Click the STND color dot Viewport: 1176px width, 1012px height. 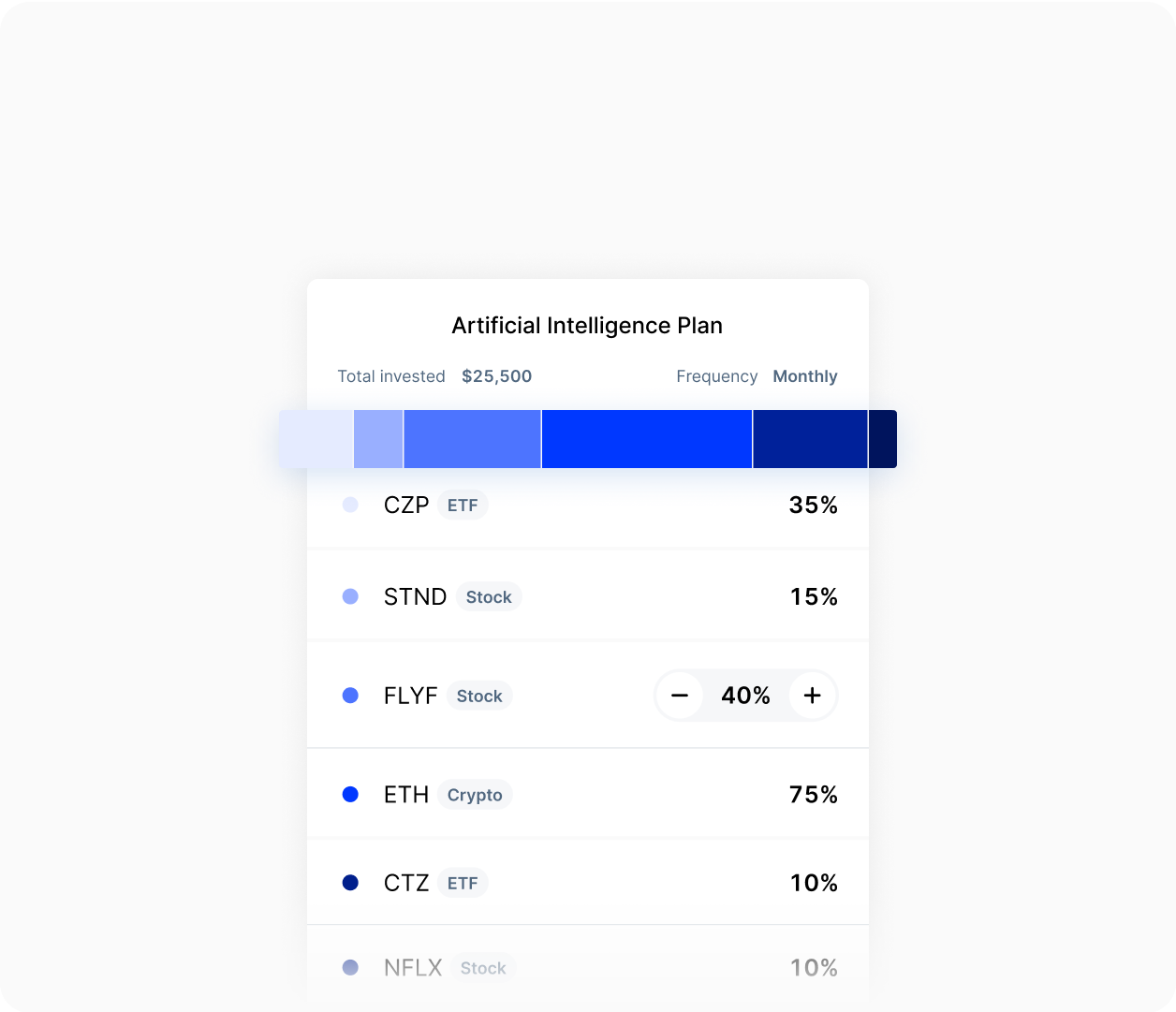[x=350, y=596]
